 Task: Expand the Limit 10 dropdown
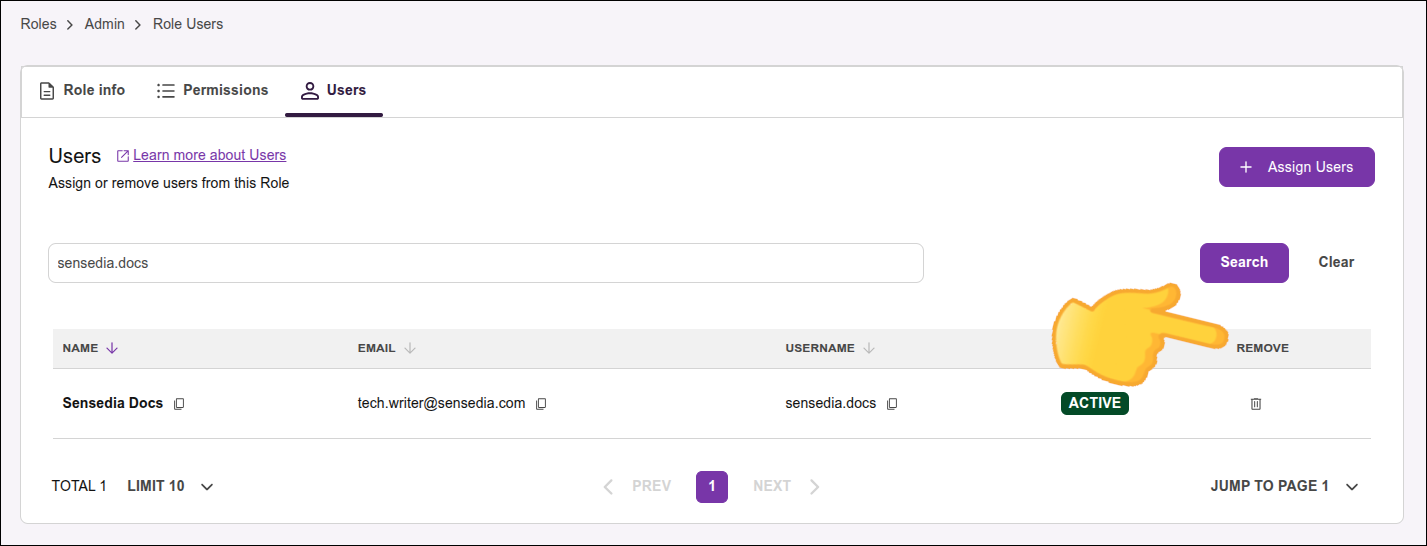(x=207, y=487)
